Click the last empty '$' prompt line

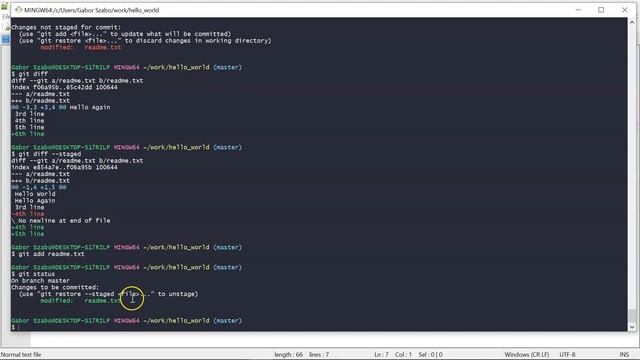(x=16, y=327)
